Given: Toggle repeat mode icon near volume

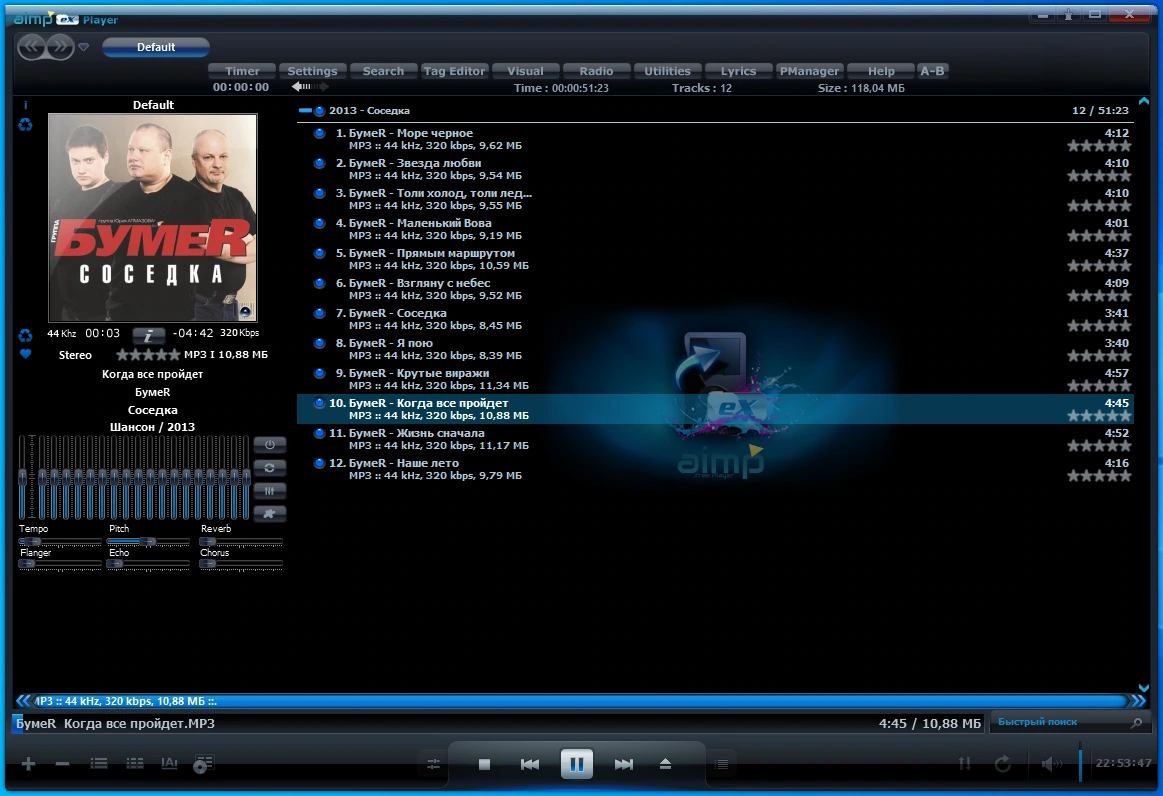Looking at the screenshot, I should (1003, 763).
